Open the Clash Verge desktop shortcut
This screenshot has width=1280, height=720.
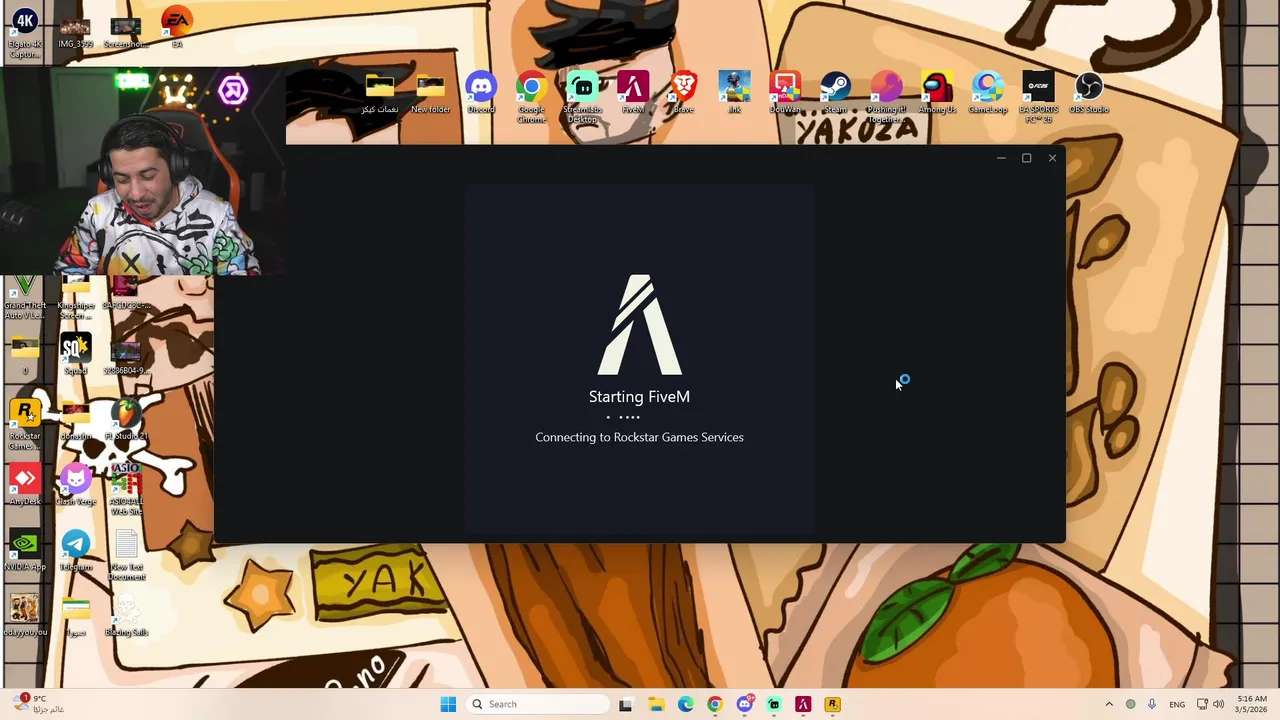pyautogui.click(x=75, y=486)
